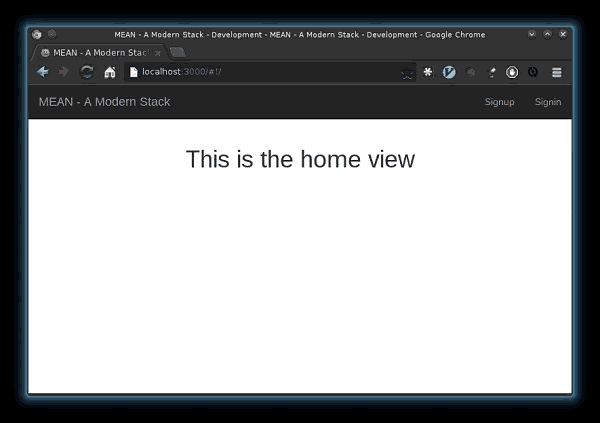Bookmark this page with the star icon
The width and height of the screenshot is (600, 423).
coord(407,72)
